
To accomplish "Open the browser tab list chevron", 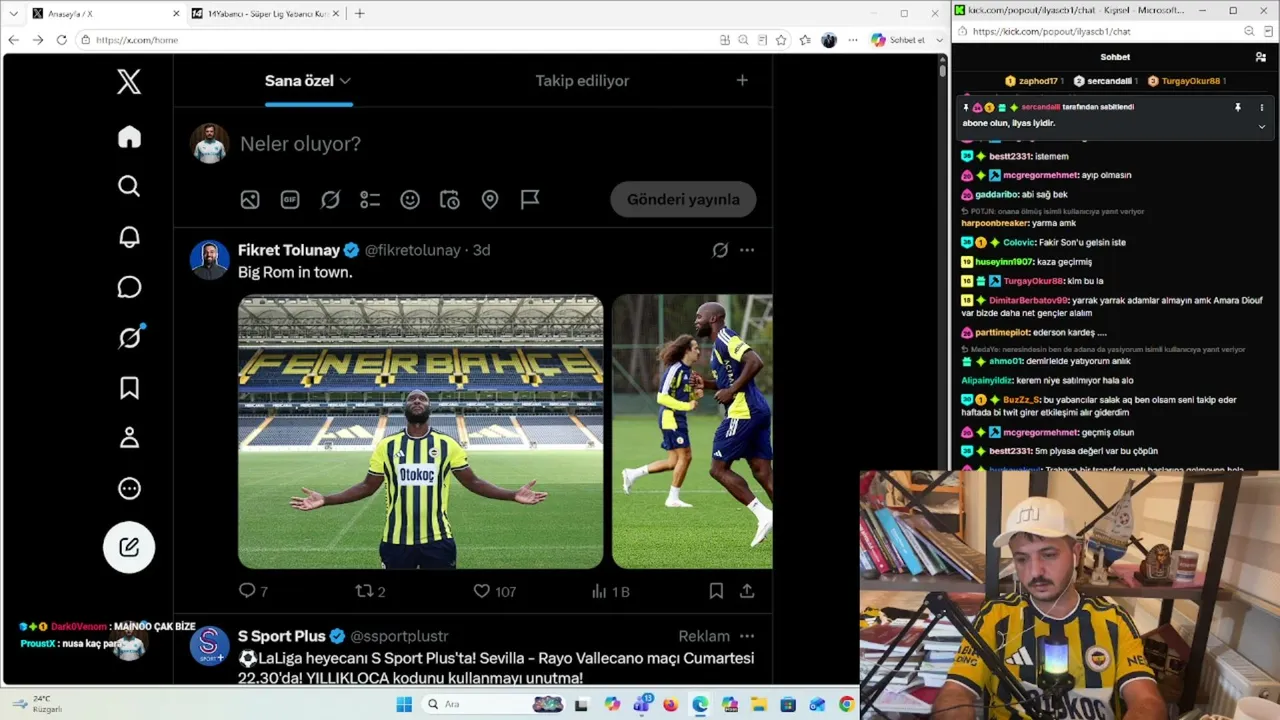I will tap(13, 13).
